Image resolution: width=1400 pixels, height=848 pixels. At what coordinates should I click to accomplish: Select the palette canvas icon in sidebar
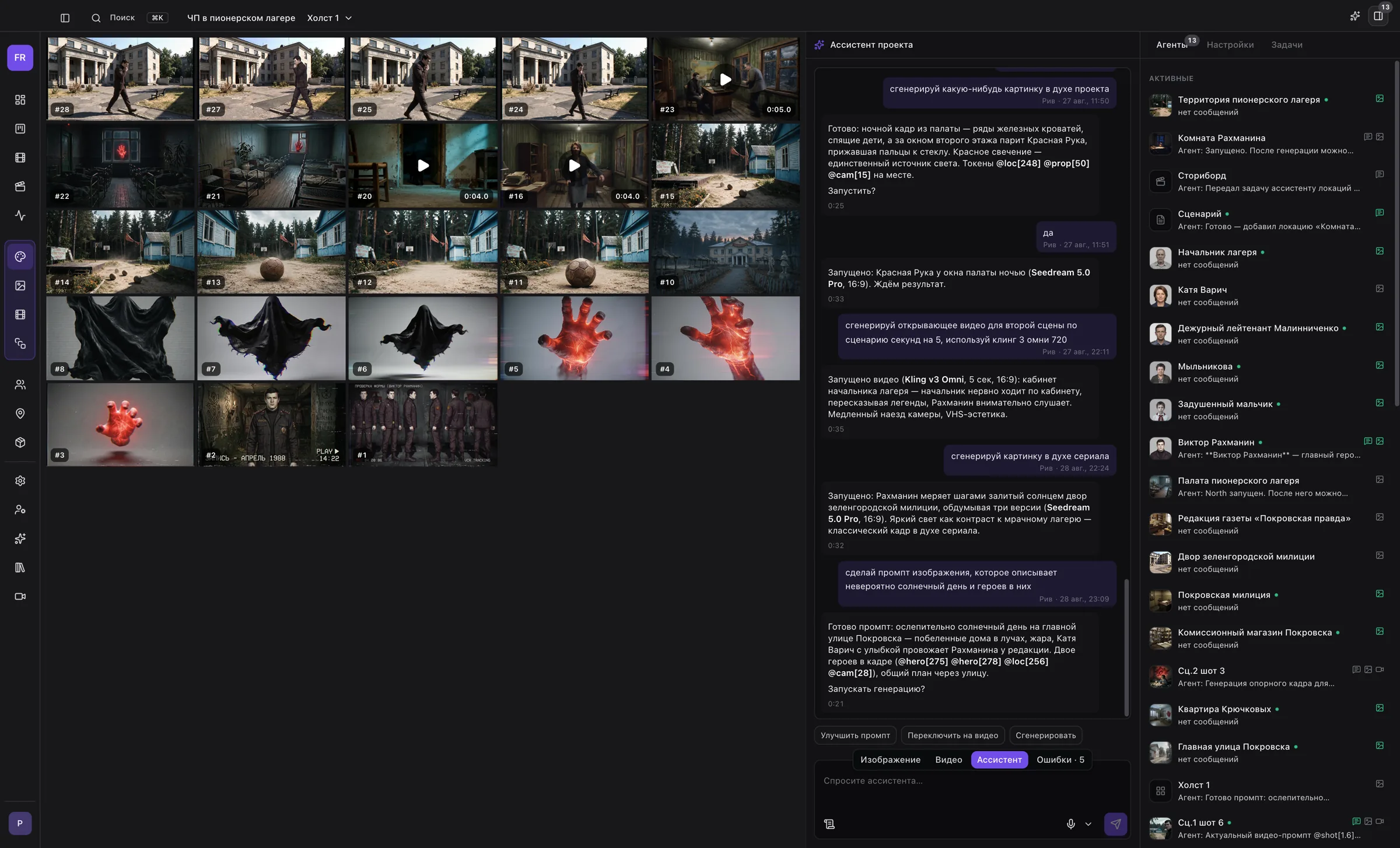20,257
